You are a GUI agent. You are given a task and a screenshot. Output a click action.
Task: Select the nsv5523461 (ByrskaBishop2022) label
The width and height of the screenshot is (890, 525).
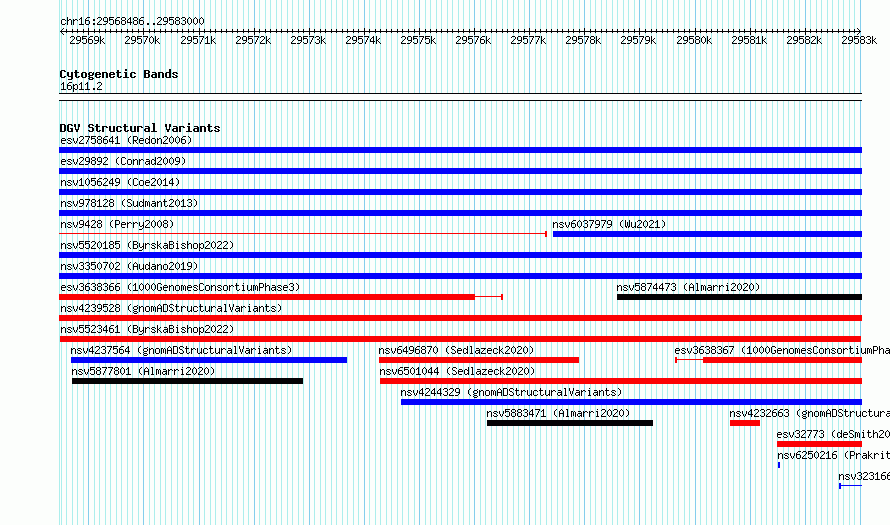click(x=147, y=329)
